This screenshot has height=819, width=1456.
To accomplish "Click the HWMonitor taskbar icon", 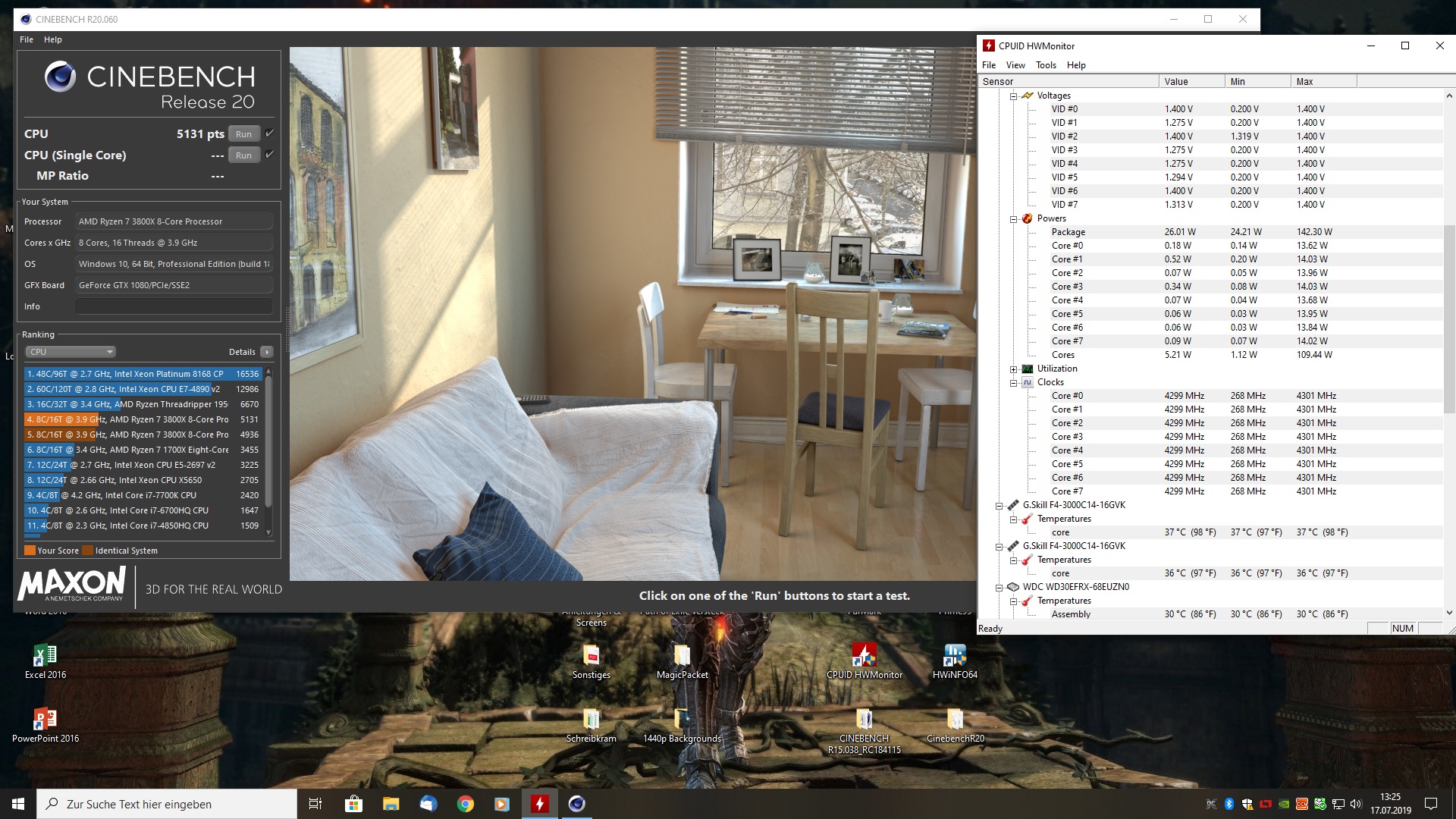I will tap(539, 804).
